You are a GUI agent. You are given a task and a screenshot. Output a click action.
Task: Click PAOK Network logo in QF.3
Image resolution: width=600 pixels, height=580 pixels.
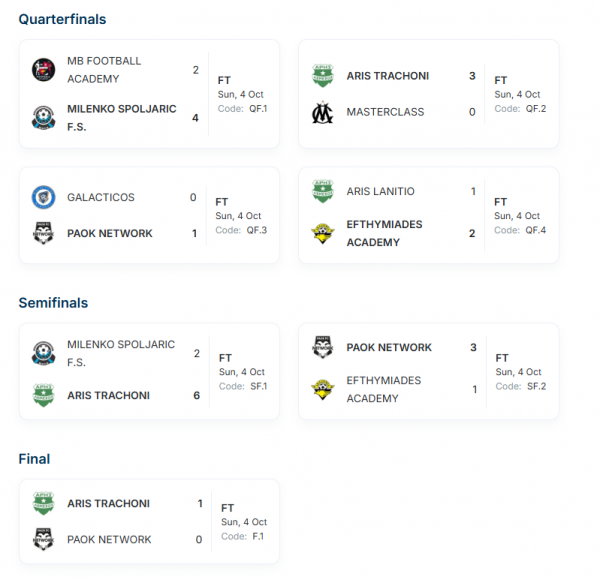43,233
